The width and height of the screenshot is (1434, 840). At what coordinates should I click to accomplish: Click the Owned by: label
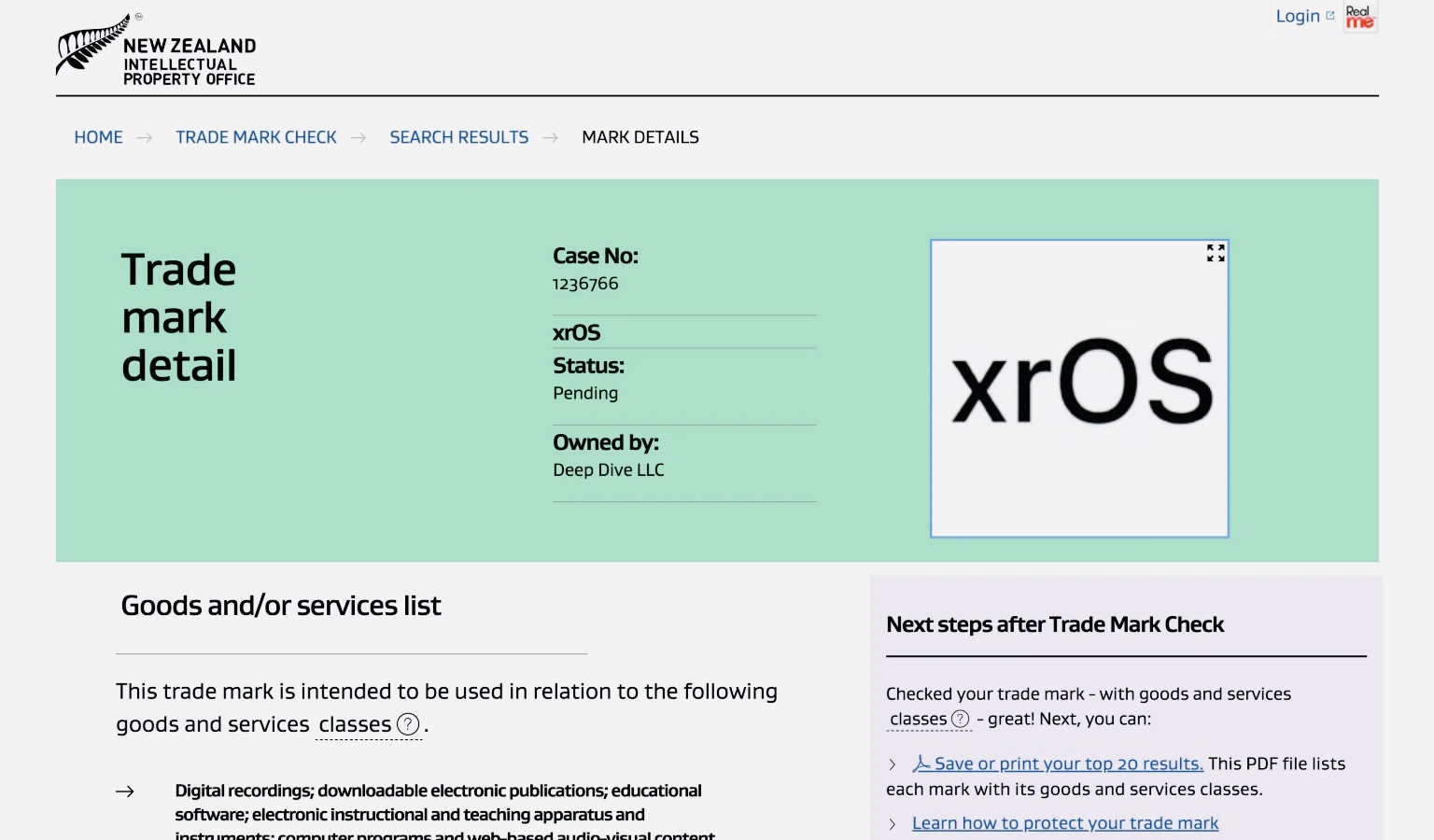pos(606,442)
